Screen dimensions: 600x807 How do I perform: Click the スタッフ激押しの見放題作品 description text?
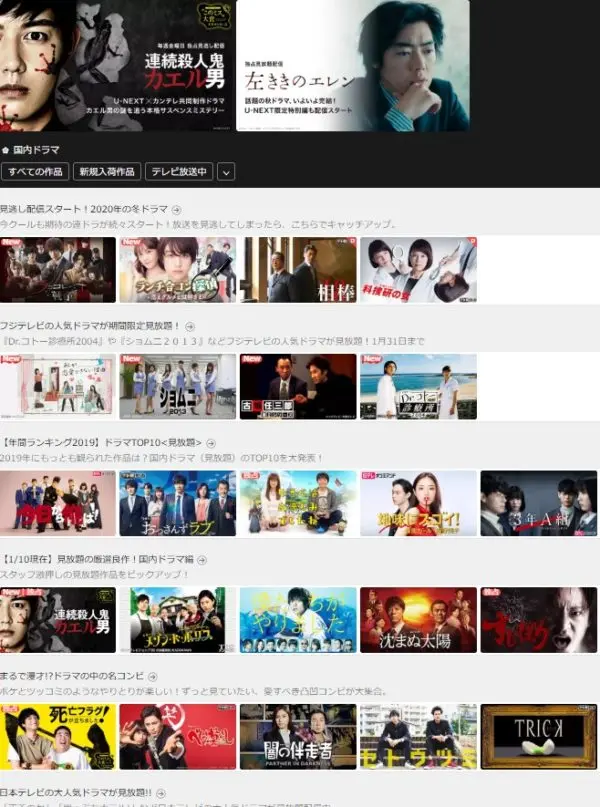94,574
